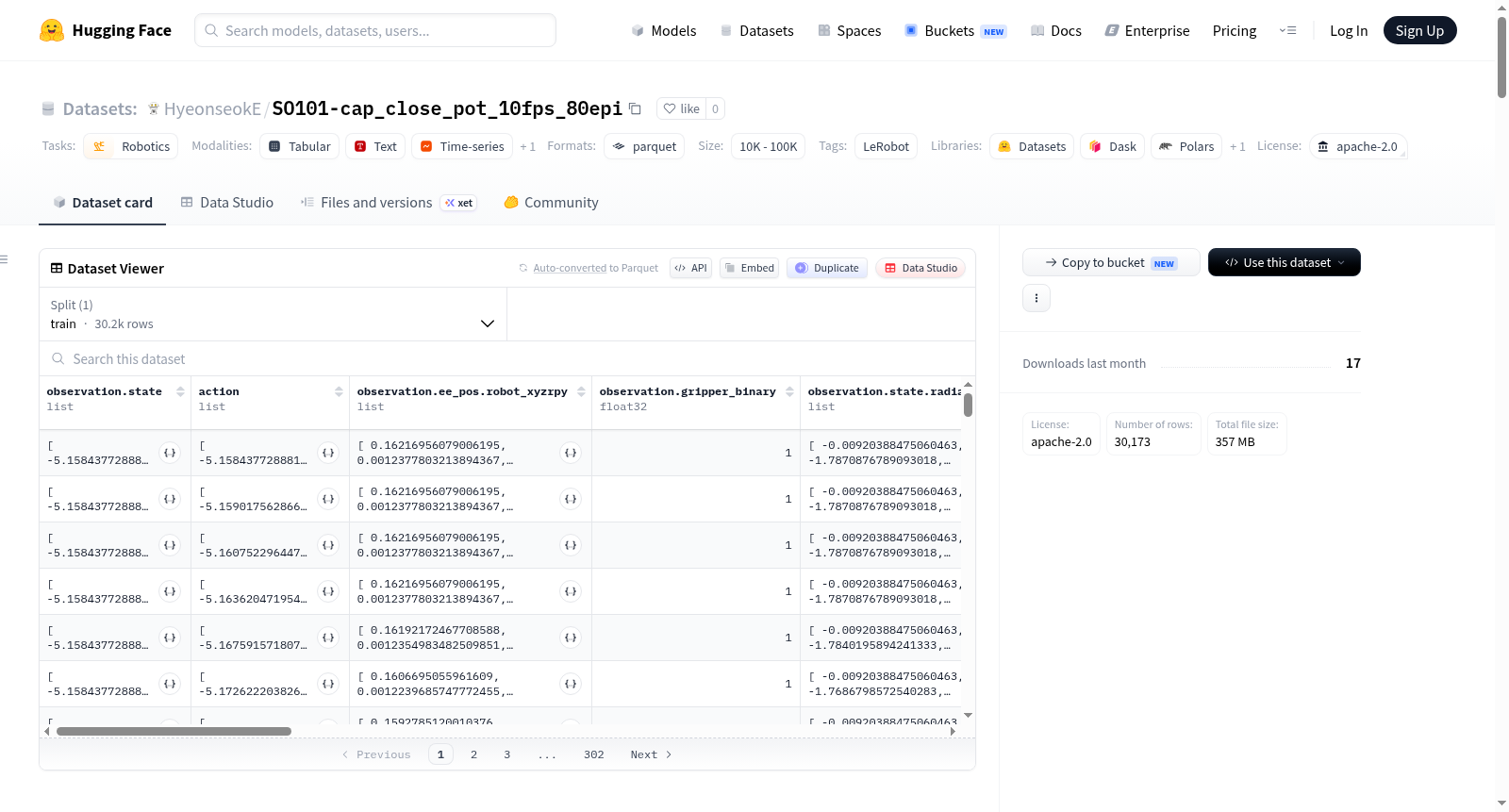Expand action cell starting -5.160752296447
Image resolution: width=1509 pixels, height=812 pixels.
tap(328, 545)
